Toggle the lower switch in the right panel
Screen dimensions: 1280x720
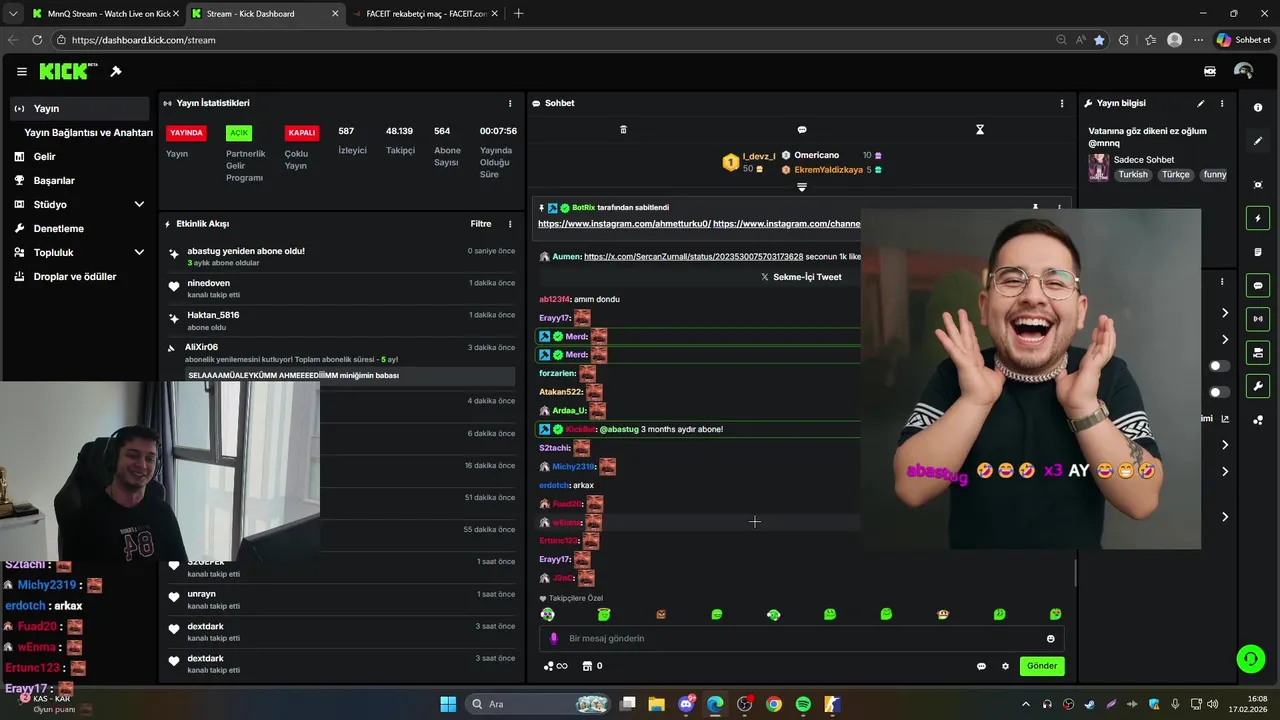click(x=1219, y=392)
